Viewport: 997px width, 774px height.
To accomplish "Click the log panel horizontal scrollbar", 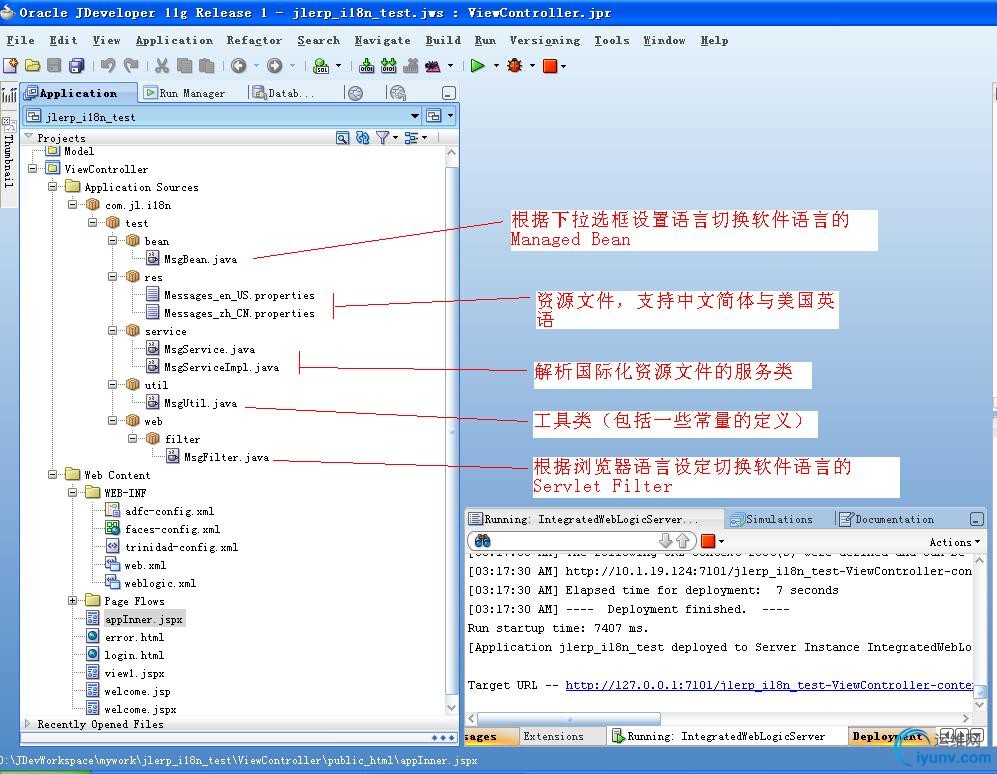I will tap(569, 719).
